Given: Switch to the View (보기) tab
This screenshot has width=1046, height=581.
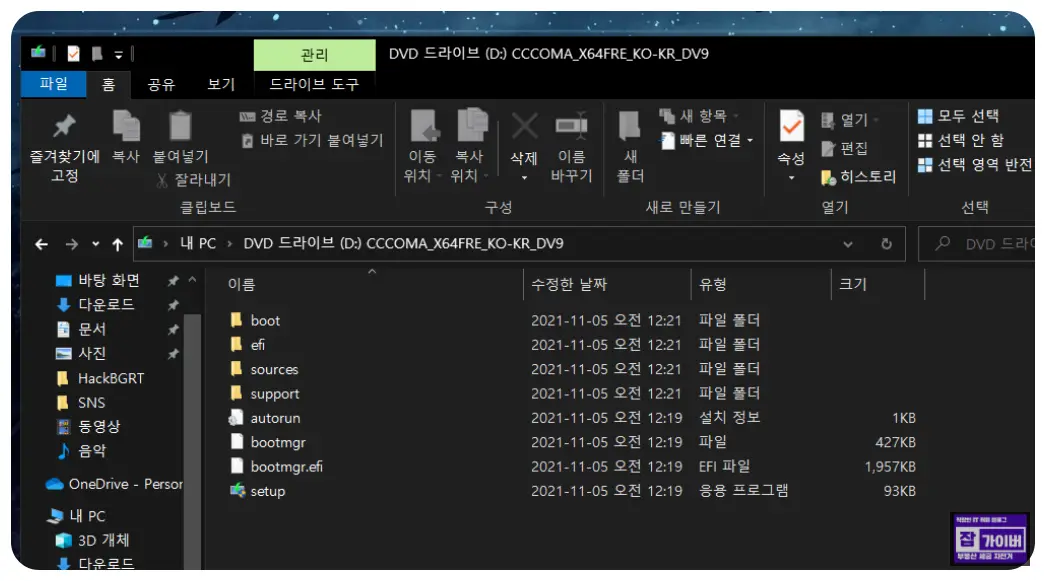Looking at the screenshot, I should point(221,84).
